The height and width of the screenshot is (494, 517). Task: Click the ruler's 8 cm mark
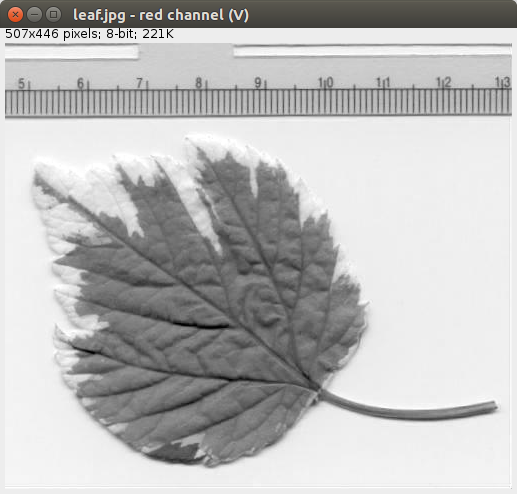[x=198, y=83]
